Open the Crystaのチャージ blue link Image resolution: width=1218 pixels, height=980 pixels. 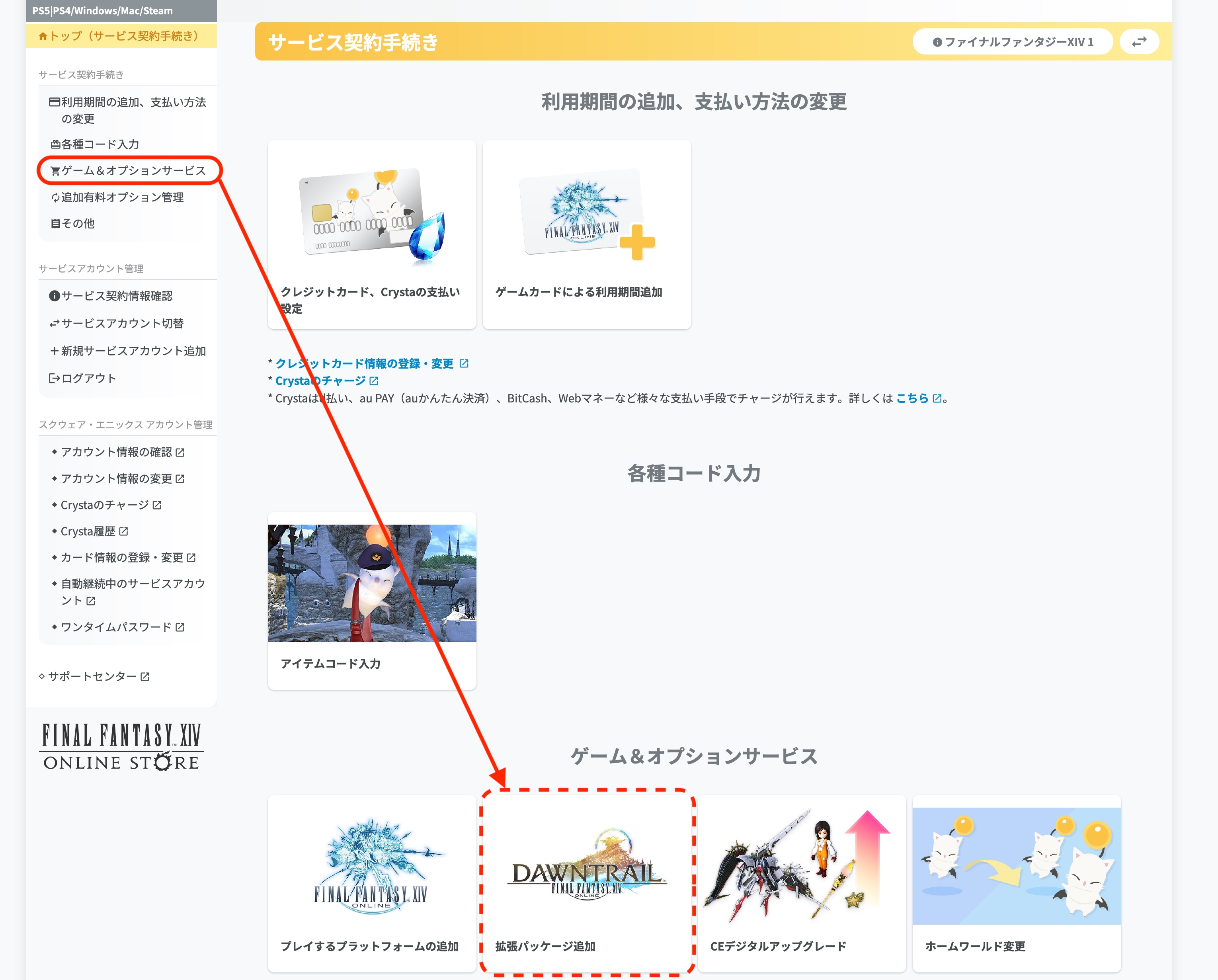click(320, 381)
